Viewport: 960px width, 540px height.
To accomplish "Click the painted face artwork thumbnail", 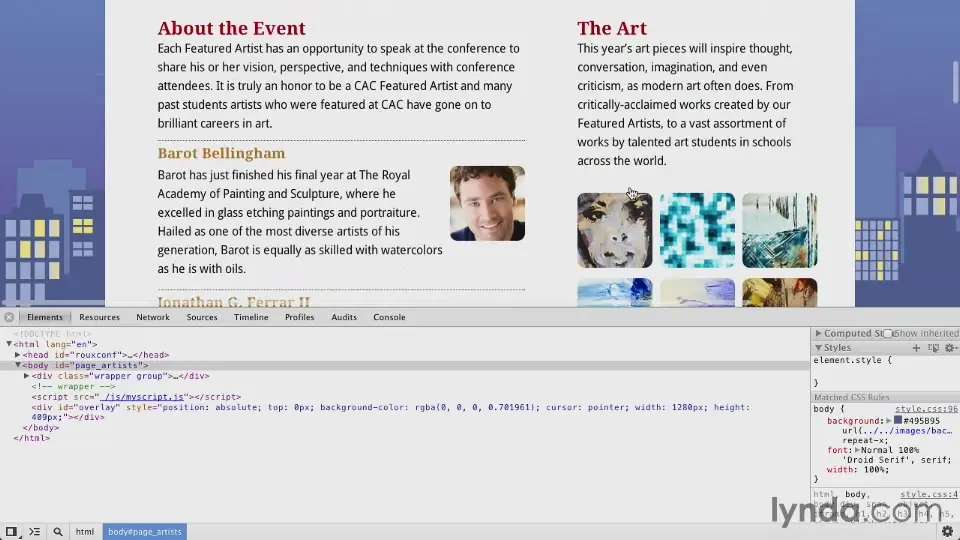I will coord(614,230).
